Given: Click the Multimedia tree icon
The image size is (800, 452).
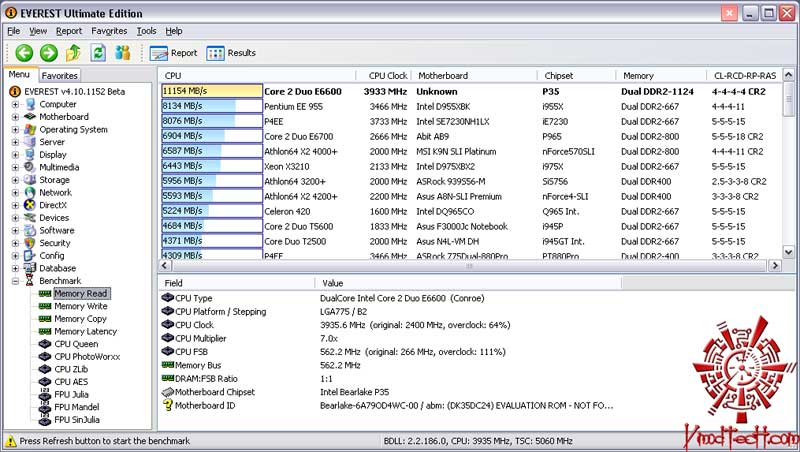Looking at the screenshot, I should click(30, 167).
